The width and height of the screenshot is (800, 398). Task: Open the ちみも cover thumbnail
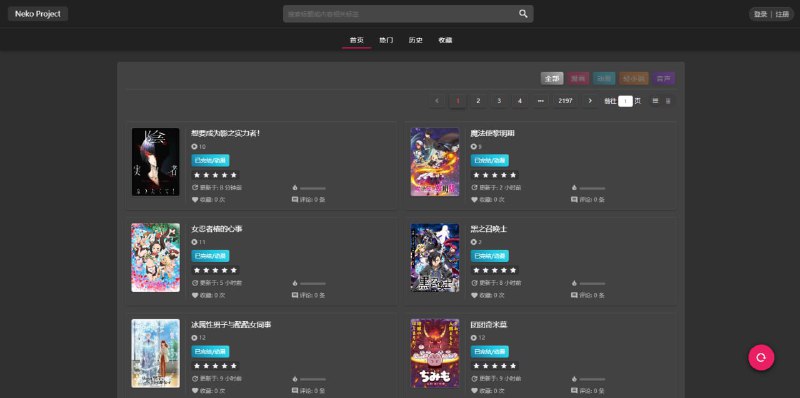click(x=435, y=353)
